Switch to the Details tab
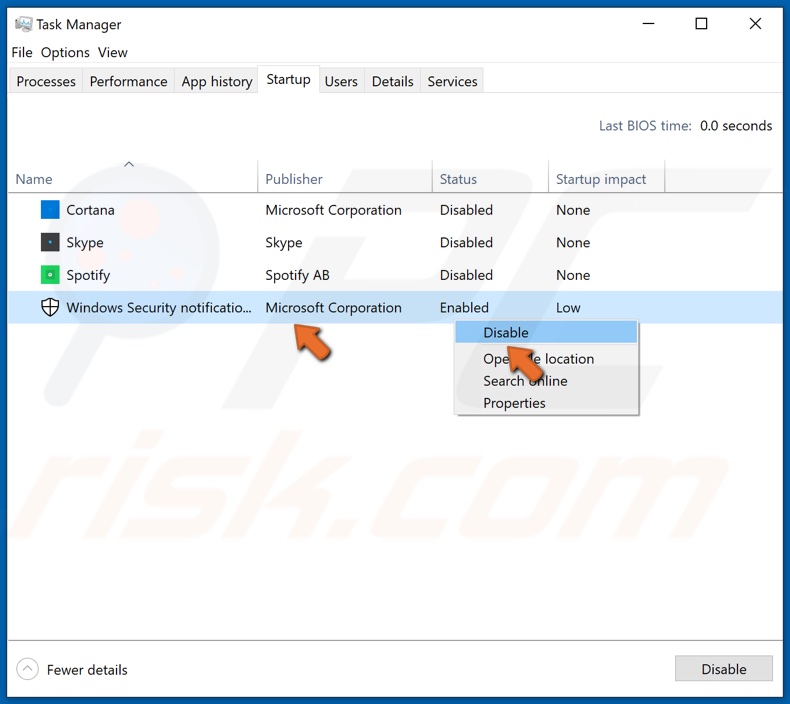 [x=392, y=81]
